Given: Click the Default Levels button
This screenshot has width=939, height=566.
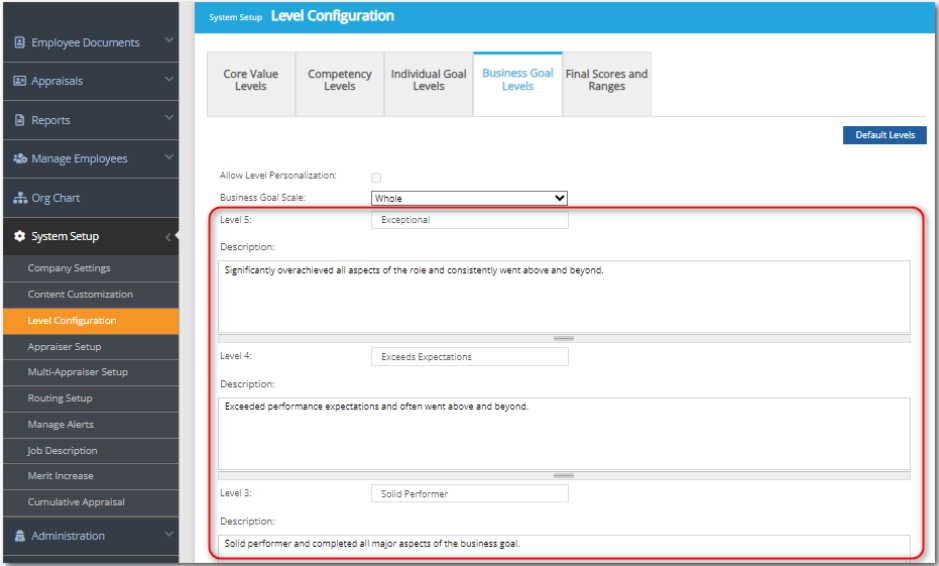Looking at the screenshot, I should tap(884, 135).
